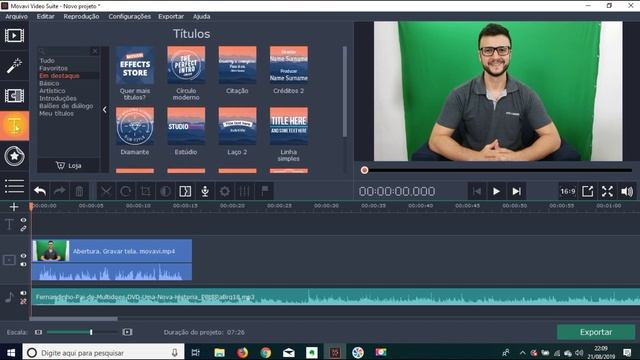Open the Filters magic wand tab
Viewport: 640px width, 360px height.
(14, 66)
